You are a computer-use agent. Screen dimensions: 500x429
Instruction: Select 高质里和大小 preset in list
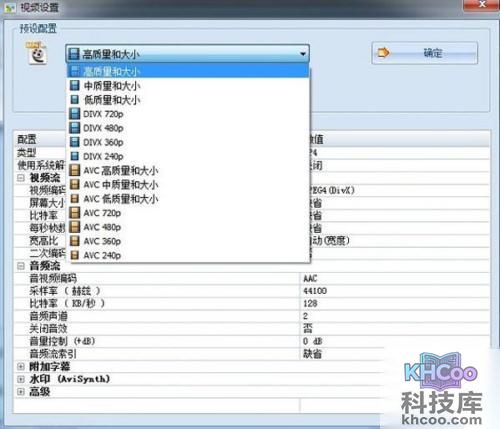click(188, 71)
